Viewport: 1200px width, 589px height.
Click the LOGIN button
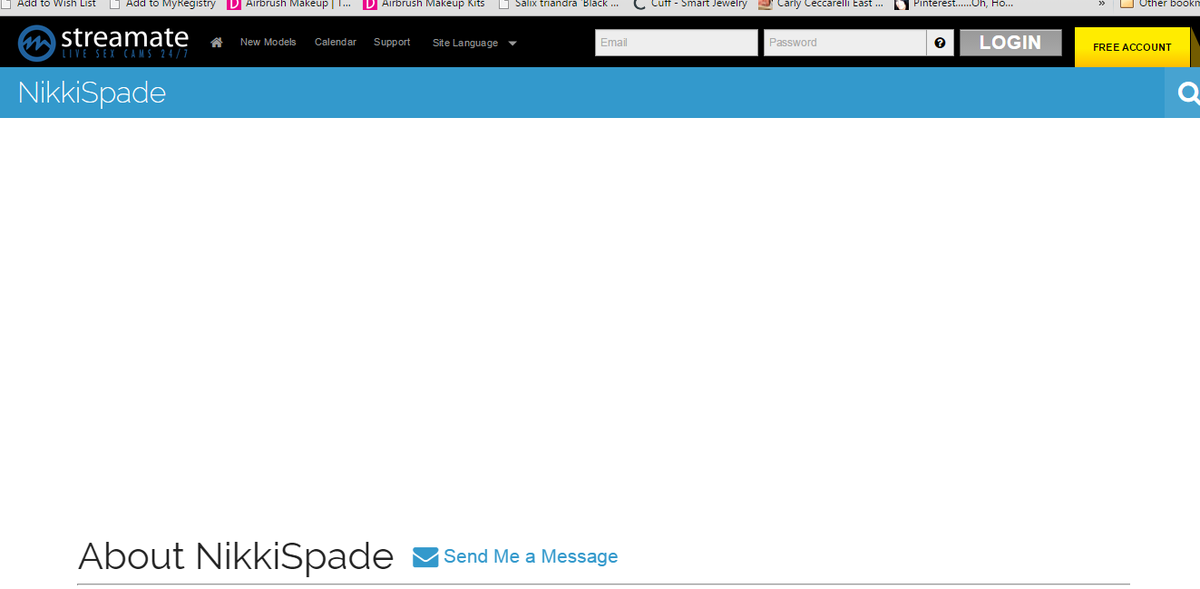tap(1010, 43)
